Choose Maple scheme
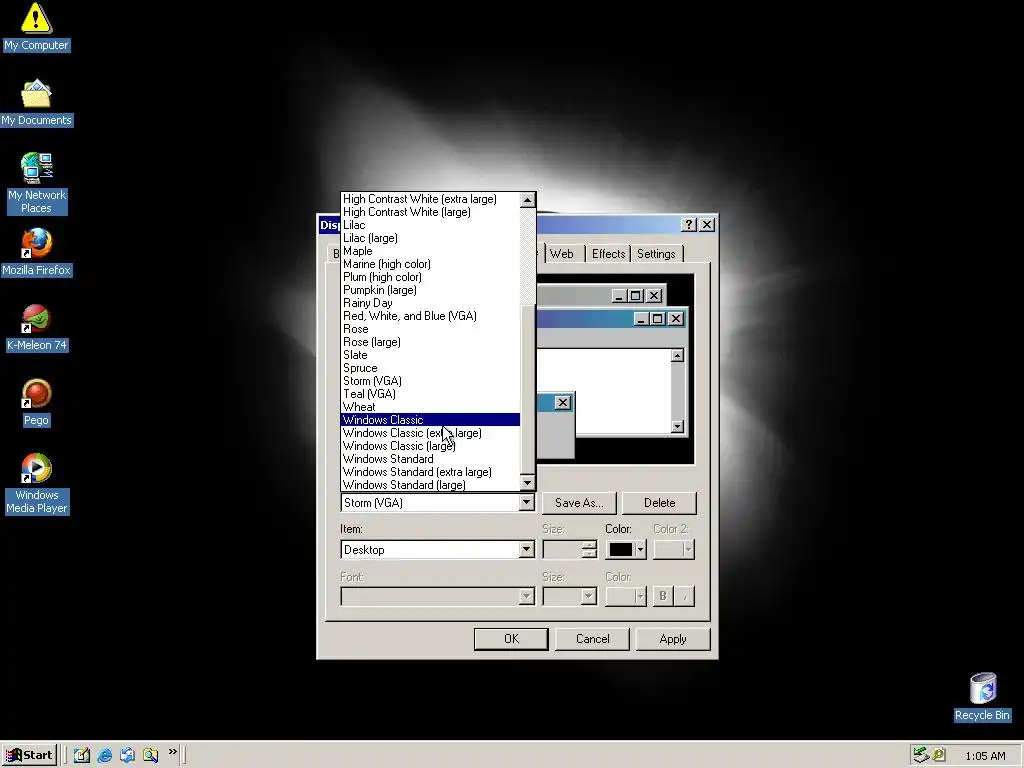 click(430, 251)
